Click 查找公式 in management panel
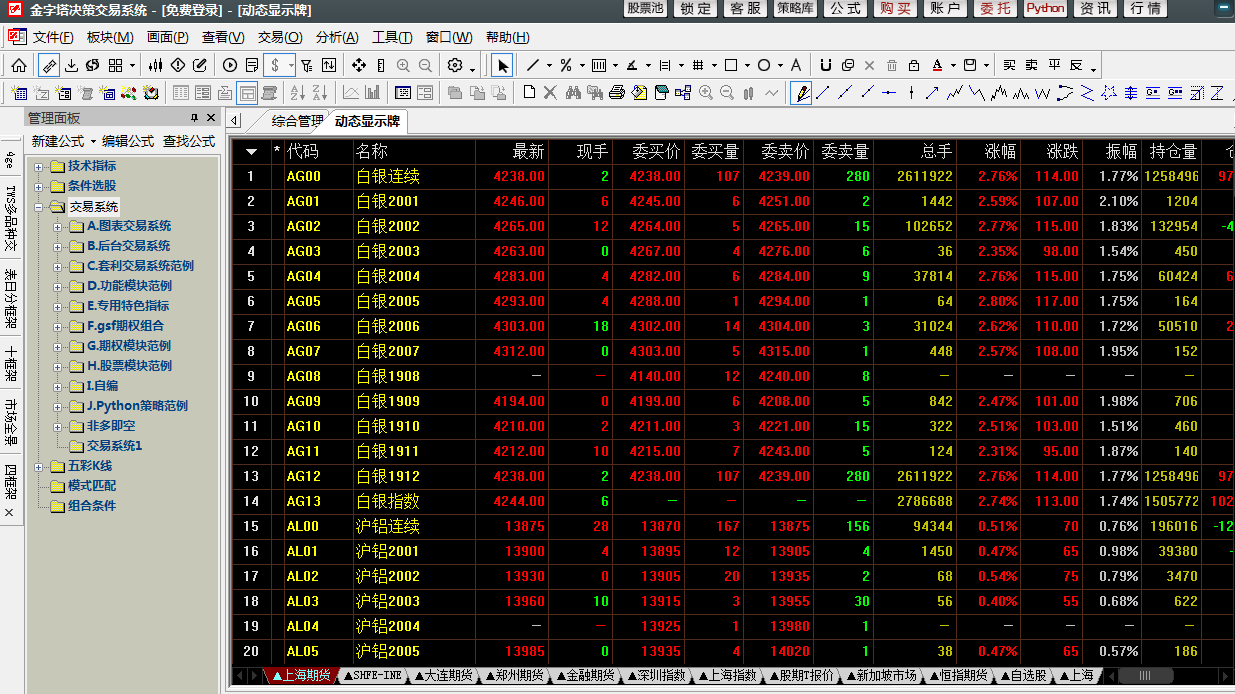1235x694 pixels. pyautogui.click(x=189, y=142)
